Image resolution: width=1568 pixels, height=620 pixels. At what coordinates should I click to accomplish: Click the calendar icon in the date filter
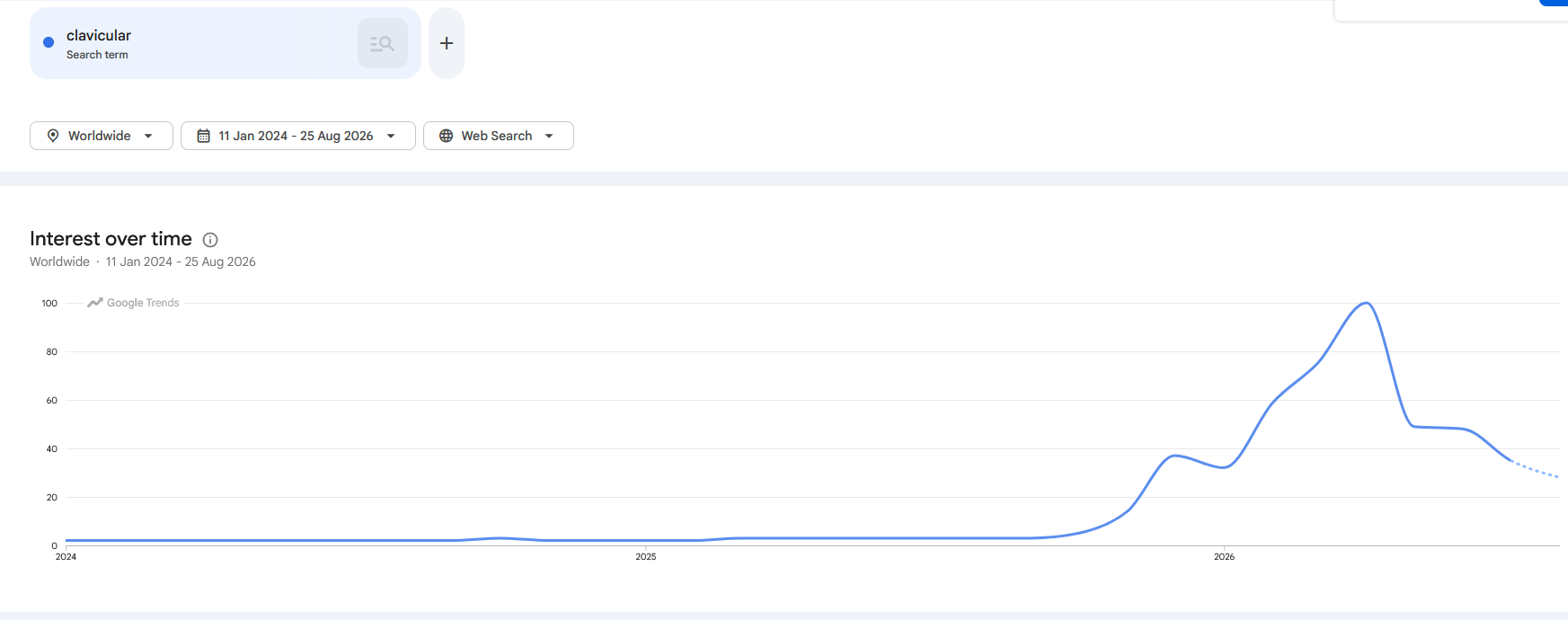point(204,136)
